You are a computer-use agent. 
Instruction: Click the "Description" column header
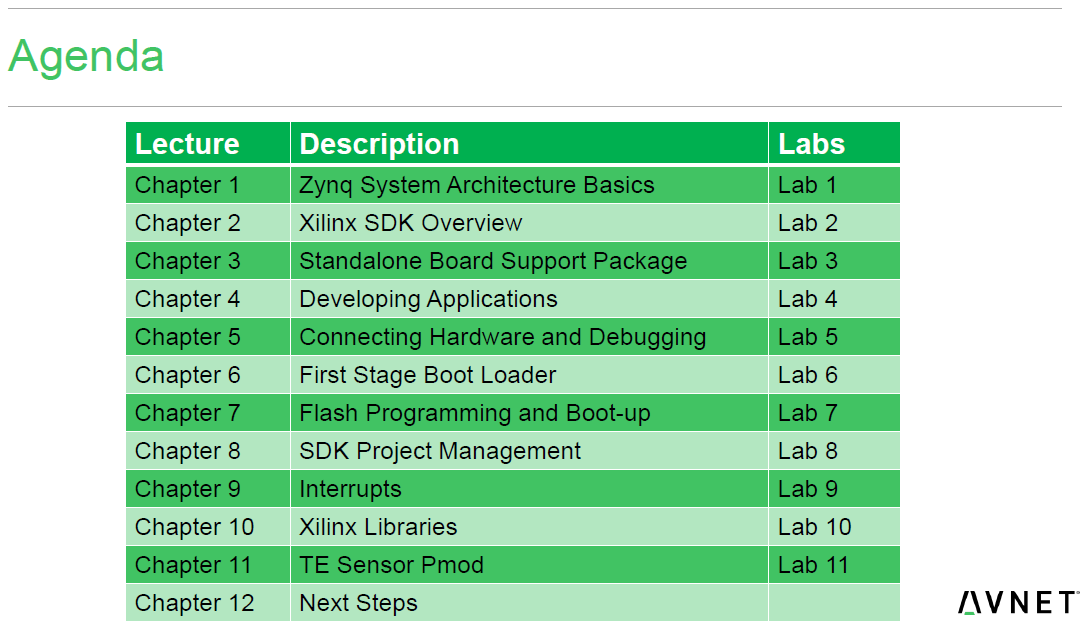(529, 143)
